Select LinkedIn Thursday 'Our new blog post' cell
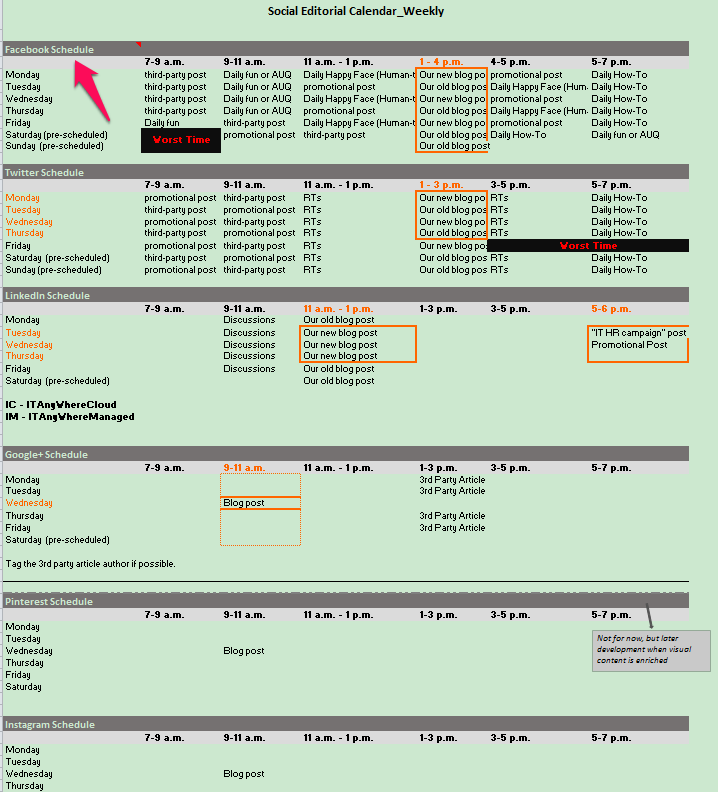 [340, 356]
